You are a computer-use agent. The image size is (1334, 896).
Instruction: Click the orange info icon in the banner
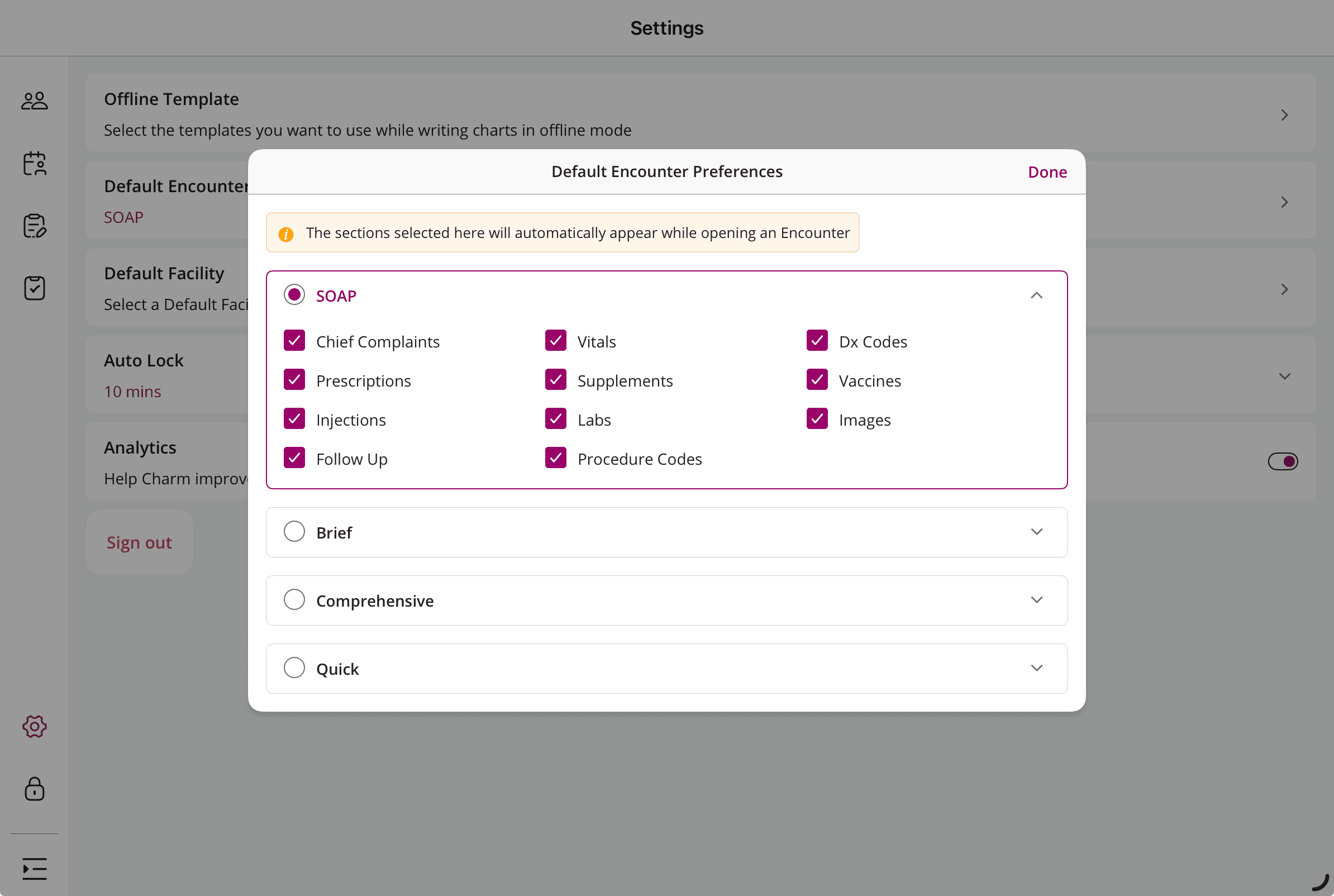[285, 233]
